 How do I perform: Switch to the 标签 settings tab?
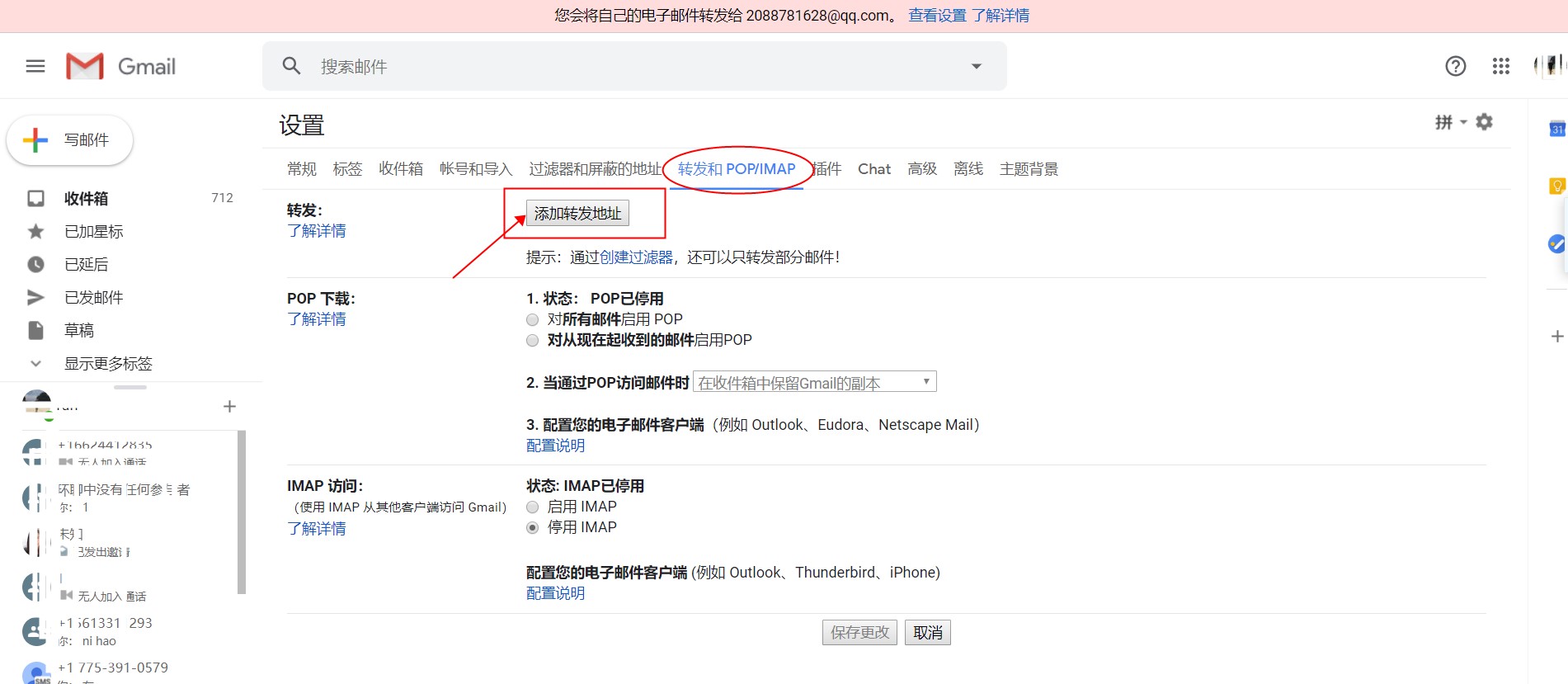pyautogui.click(x=347, y=169)
